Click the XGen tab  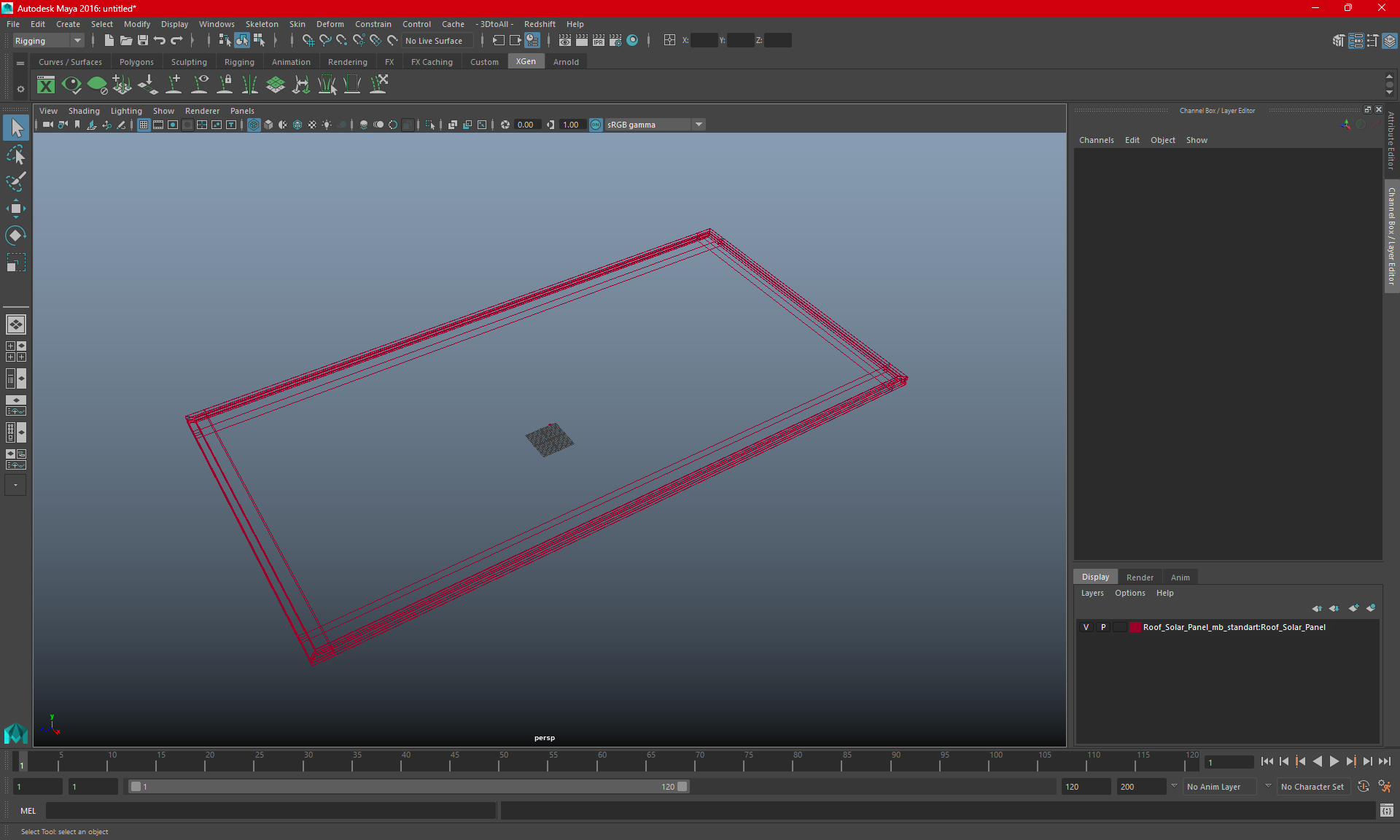pyautogui.click(x=526, y=62)
